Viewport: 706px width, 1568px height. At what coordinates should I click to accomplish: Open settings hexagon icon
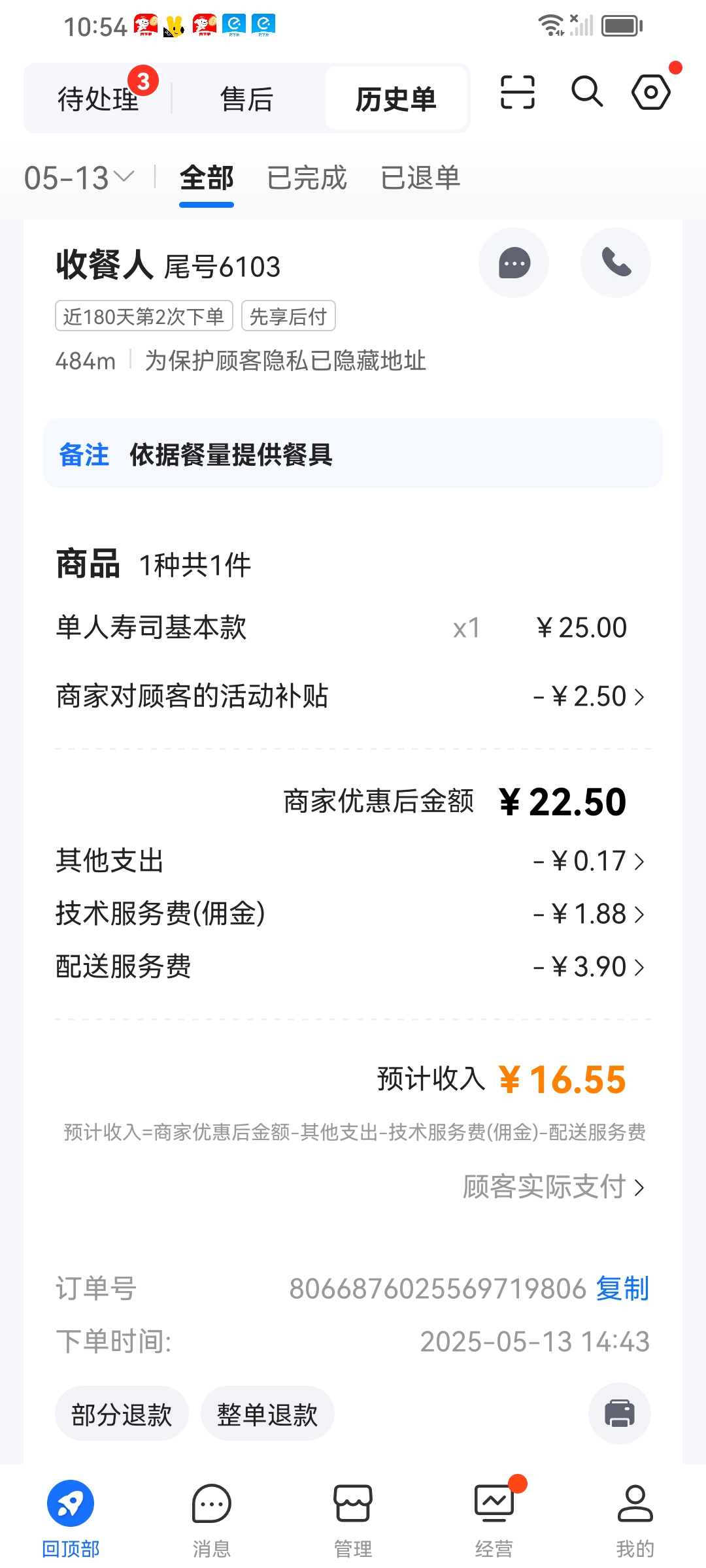(x=651, y=91)
